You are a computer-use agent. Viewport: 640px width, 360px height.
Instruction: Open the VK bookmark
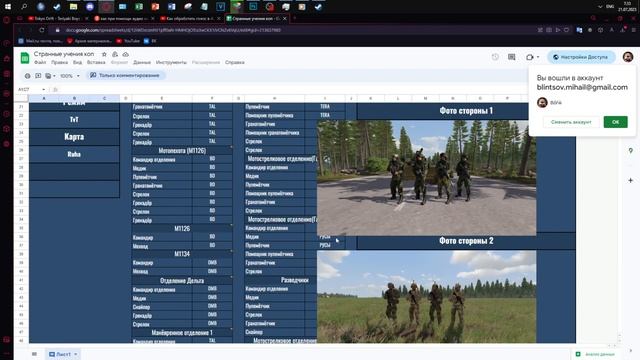tap(150, 41)
